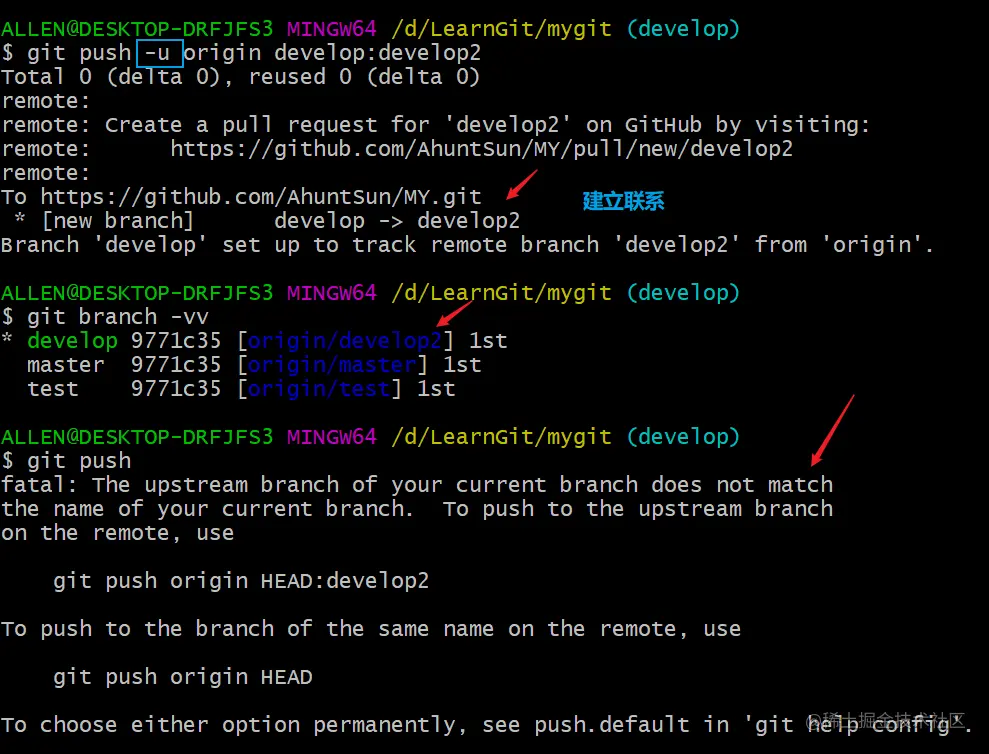Click the 'To choose either option permanently' line

[x=487, y=725]
